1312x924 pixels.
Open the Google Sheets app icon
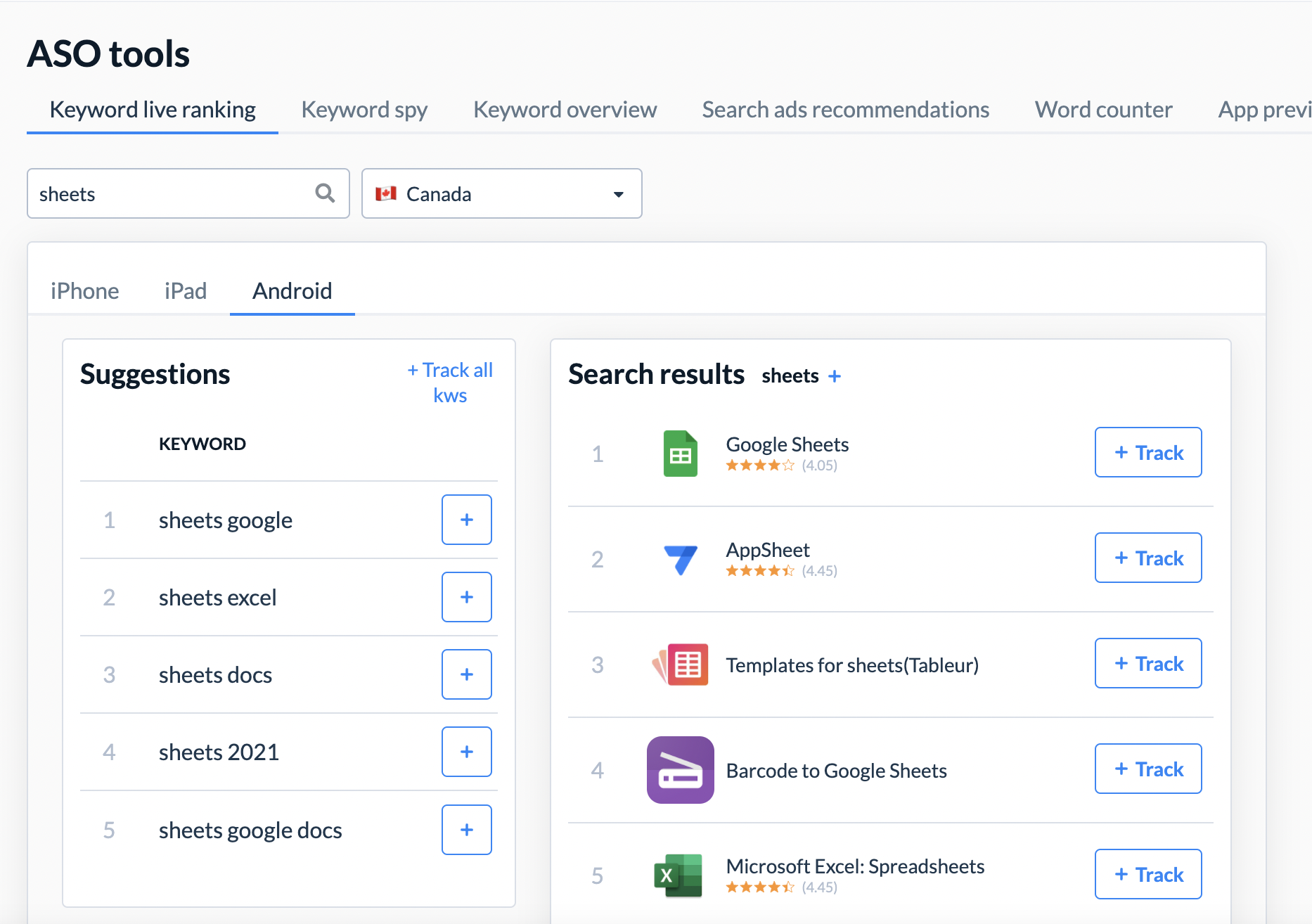681,454
